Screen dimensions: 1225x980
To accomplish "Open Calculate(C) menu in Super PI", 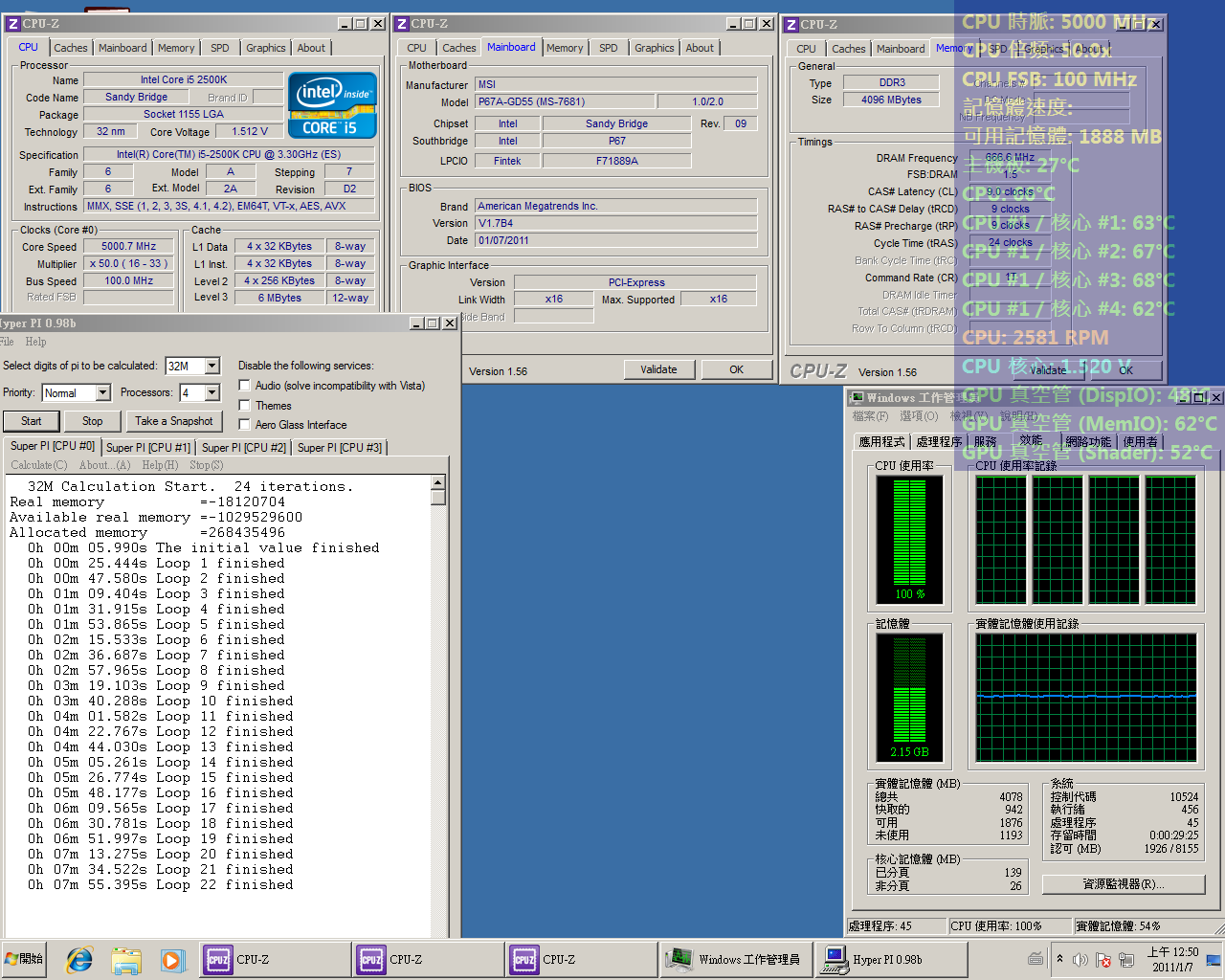I will click(x=39, y=465).
